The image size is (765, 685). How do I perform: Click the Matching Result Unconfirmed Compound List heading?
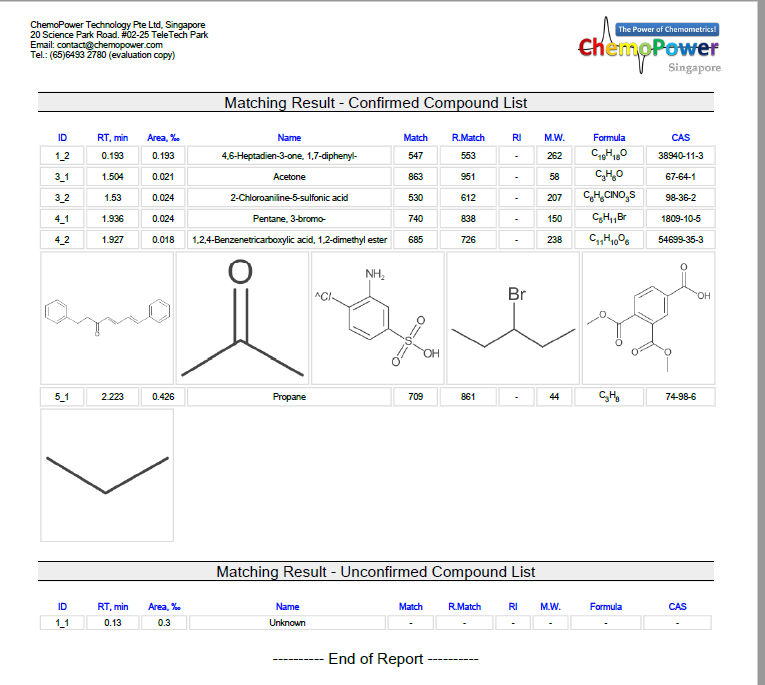click(376, 572)
